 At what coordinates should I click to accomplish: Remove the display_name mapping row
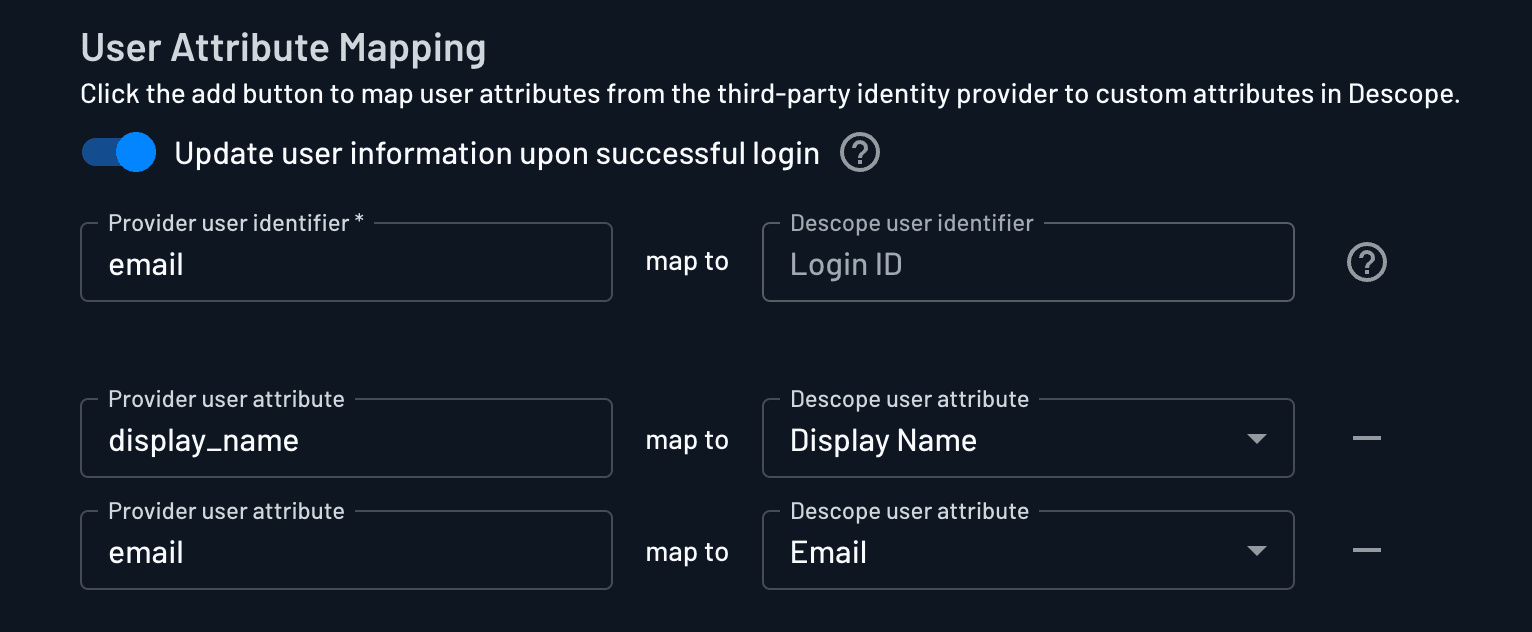tap(1366, 438)
